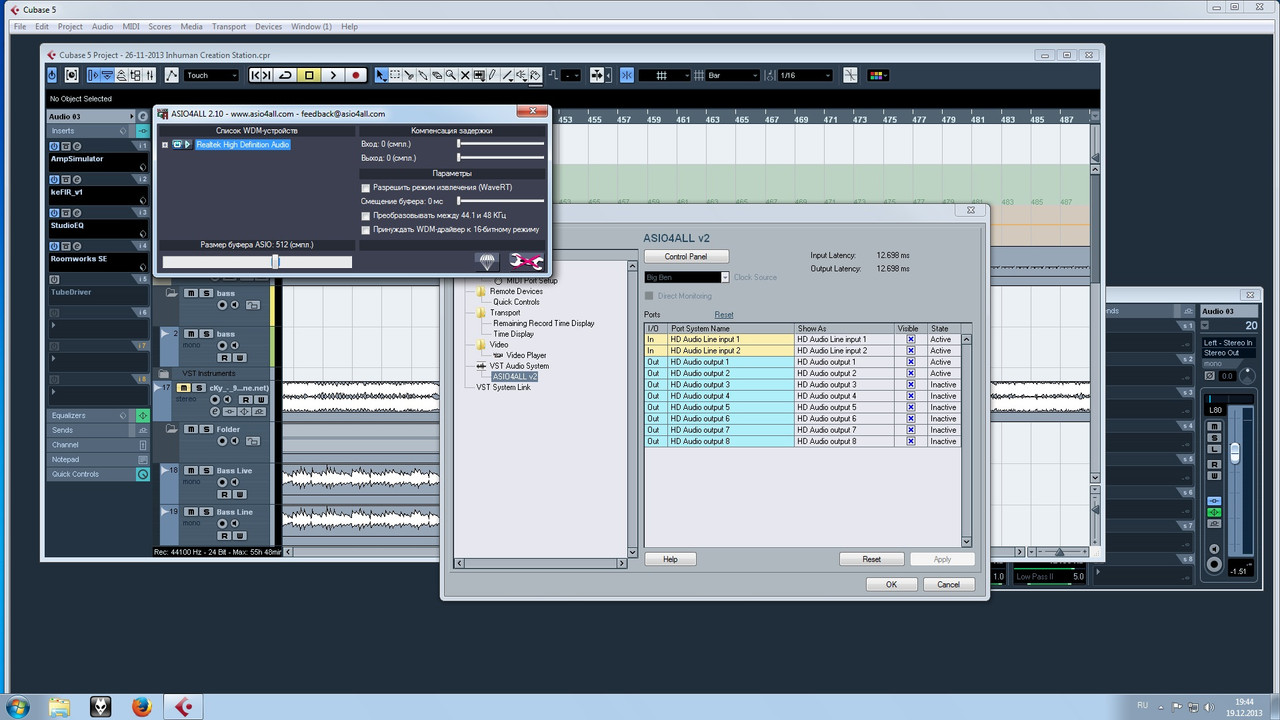Open ASIO4ALL advanced options via the wrench icon

point(527,261)
